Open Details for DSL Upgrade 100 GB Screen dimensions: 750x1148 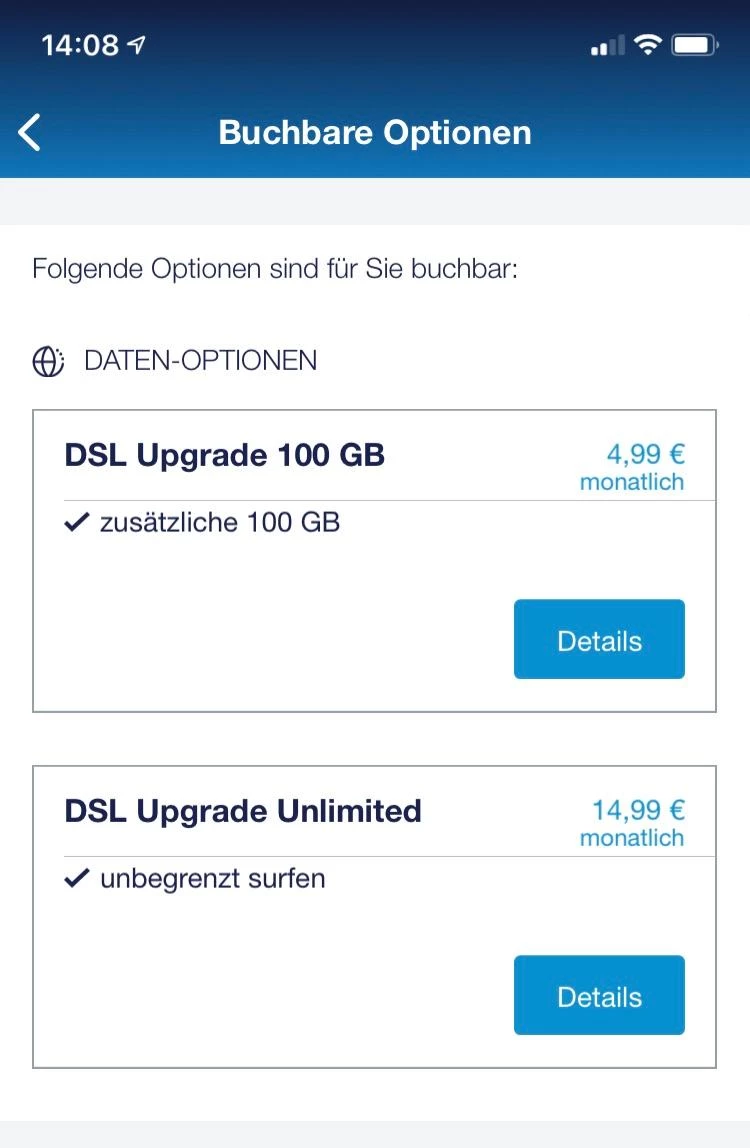(599, 640)
